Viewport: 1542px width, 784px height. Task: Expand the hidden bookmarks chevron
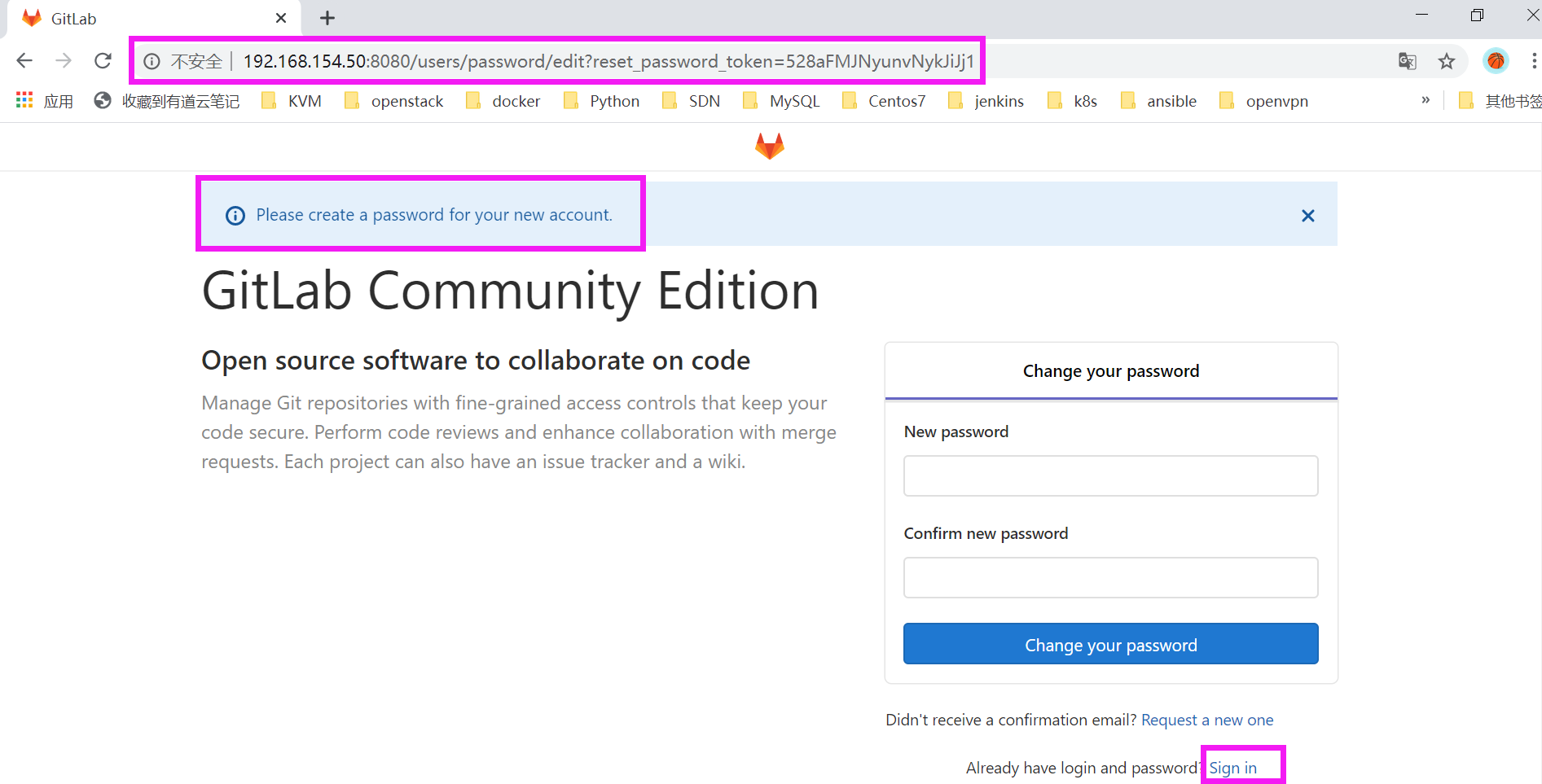click(1426, 100)
